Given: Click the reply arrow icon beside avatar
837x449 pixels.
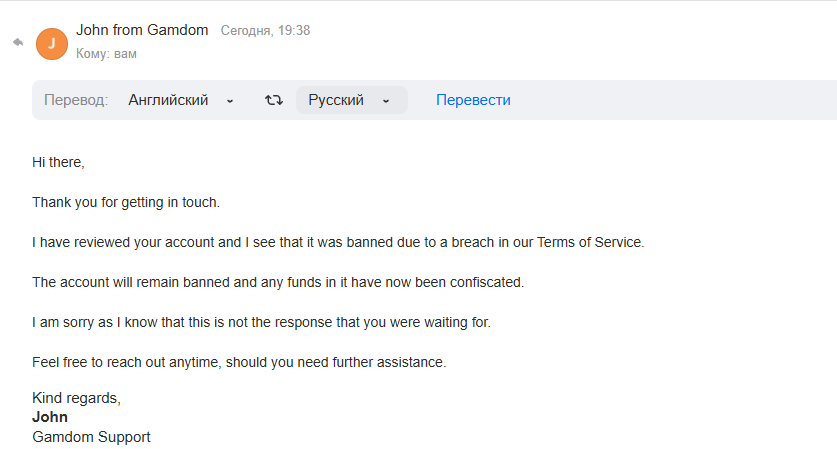Looking at the screenshot, I should 18,42.
